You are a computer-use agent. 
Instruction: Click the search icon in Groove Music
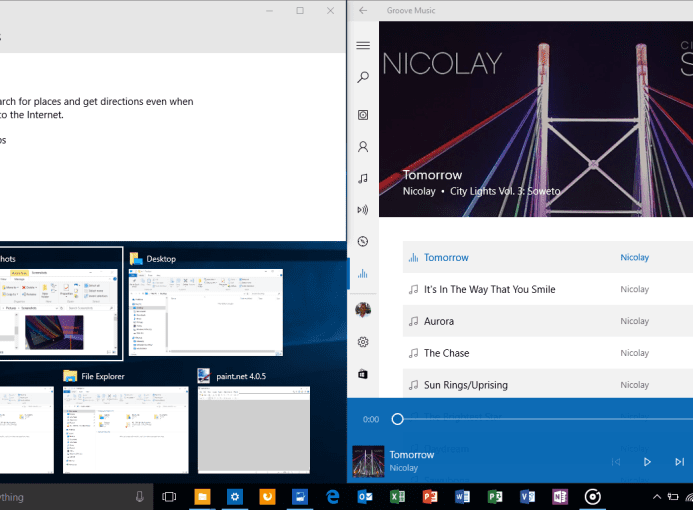(x=363, y=77)
